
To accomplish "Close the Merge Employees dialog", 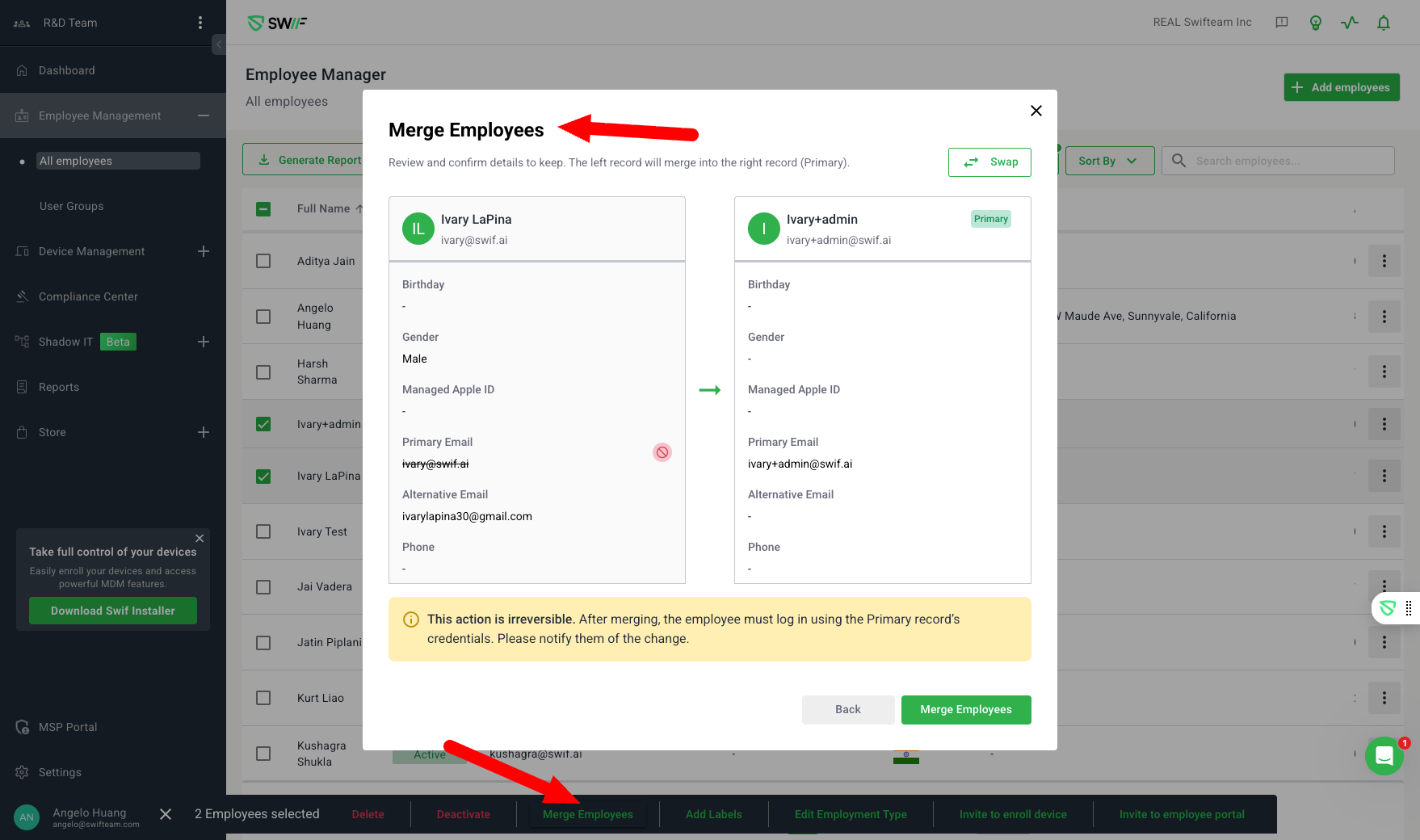I will tap(1036, 111).
